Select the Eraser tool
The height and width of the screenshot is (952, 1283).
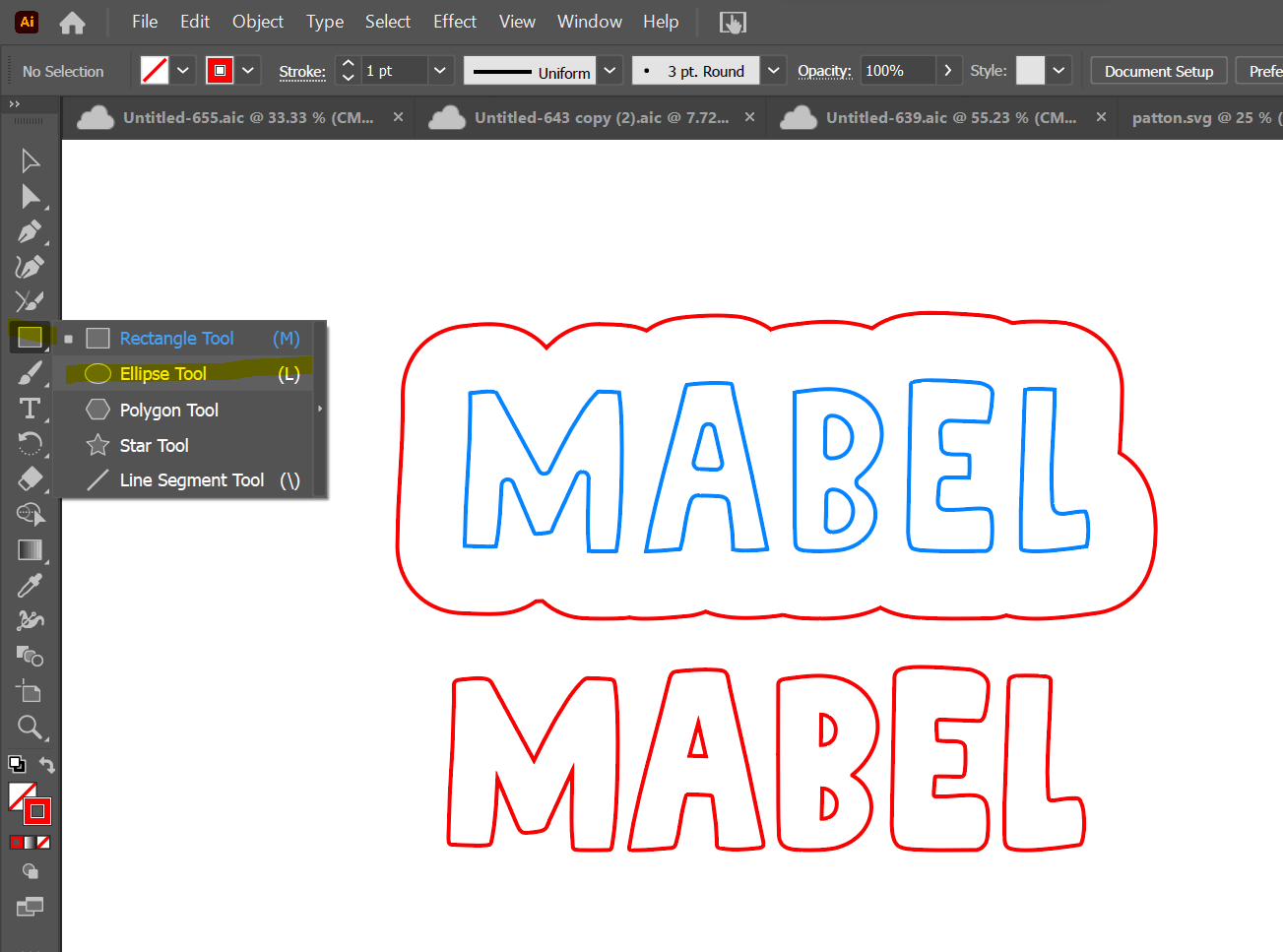click(x=30, y=479)
